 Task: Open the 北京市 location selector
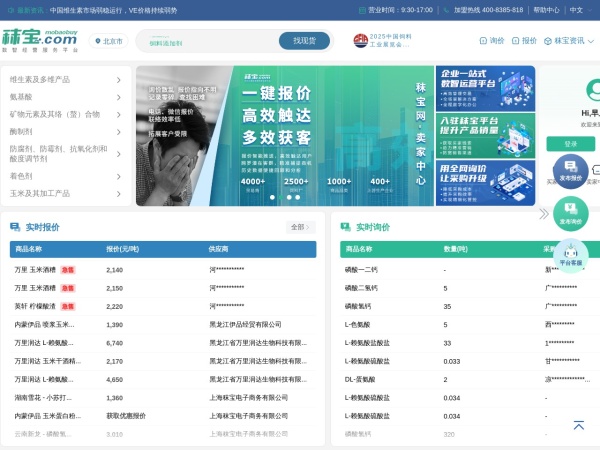coord(109,41)
